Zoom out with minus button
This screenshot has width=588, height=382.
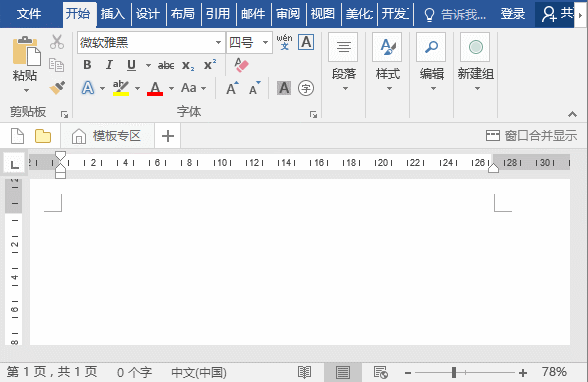408,373
